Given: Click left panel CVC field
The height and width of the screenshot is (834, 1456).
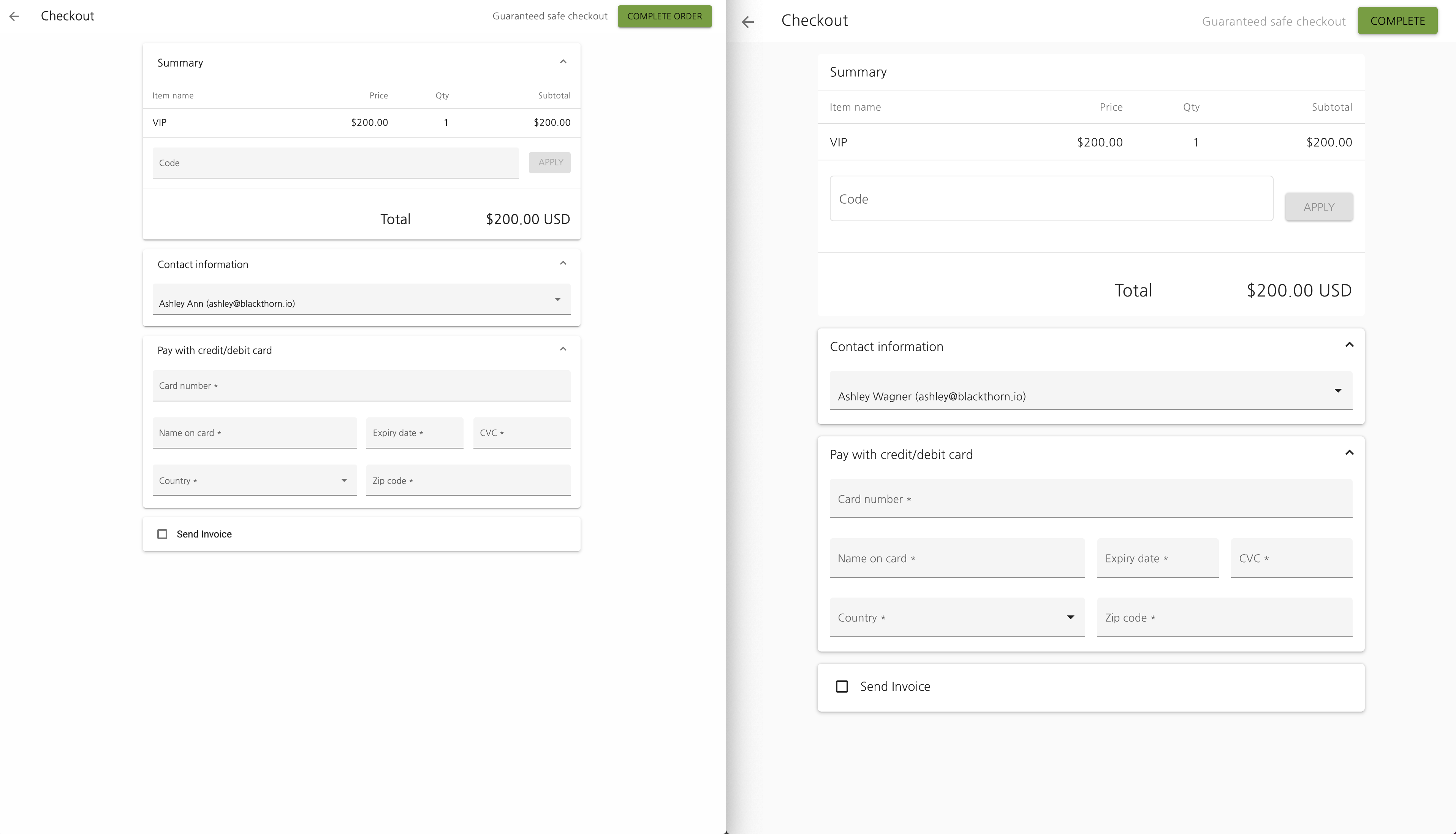Looking at the screenshot, I should pos(521,433).
